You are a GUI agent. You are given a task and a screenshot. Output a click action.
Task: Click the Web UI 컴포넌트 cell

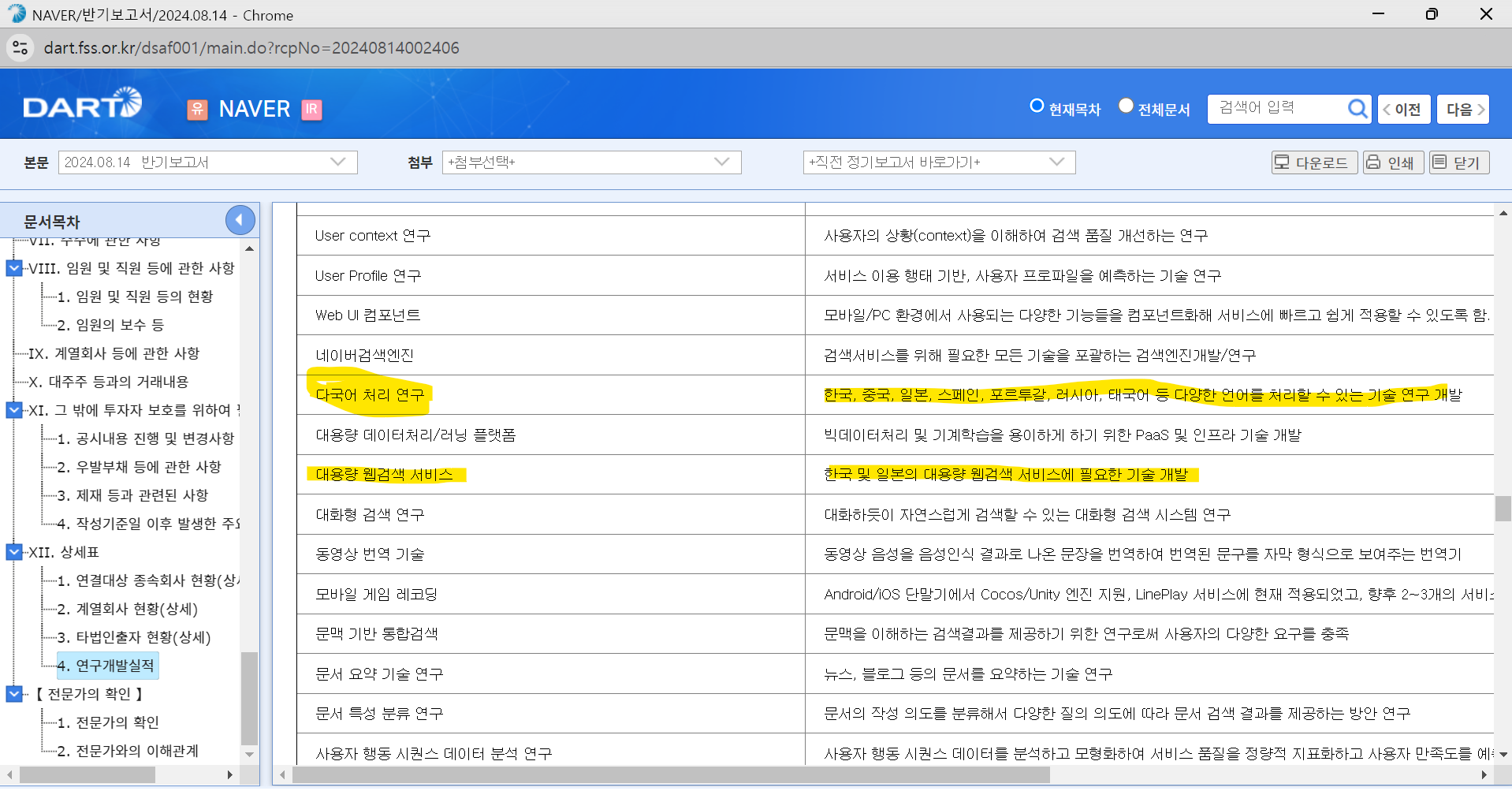tap(551, 315)
